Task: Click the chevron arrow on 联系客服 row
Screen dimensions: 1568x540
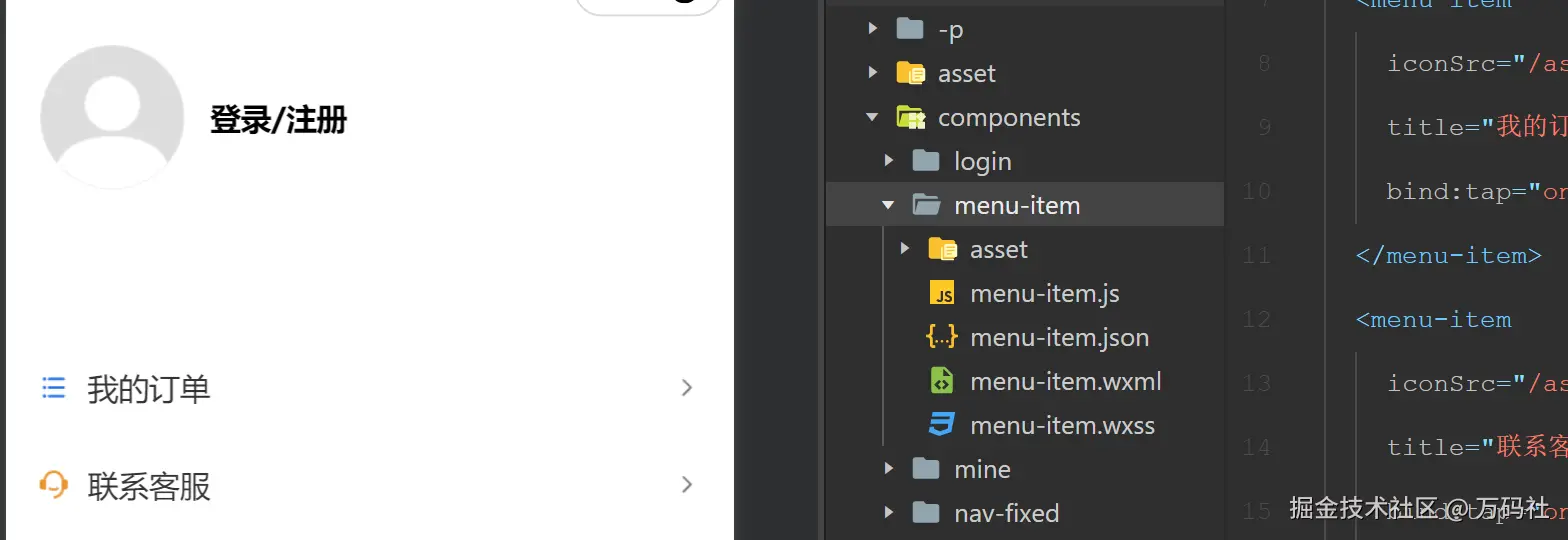Action: 687,485
